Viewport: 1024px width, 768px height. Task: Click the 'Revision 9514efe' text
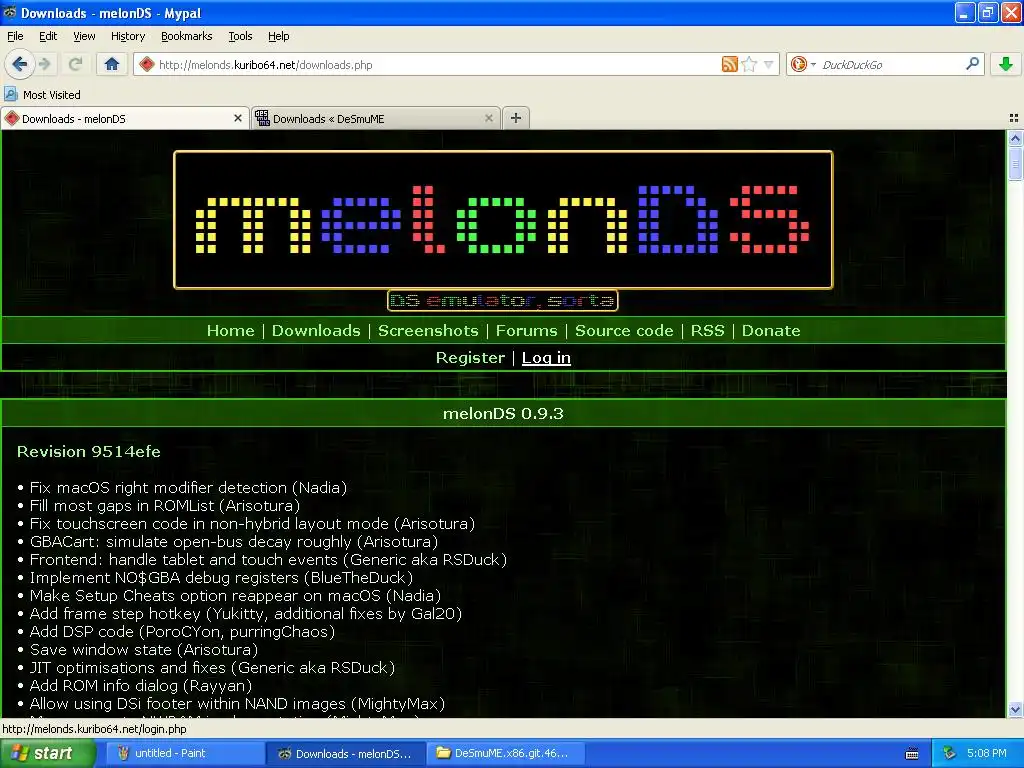[89, 451]
